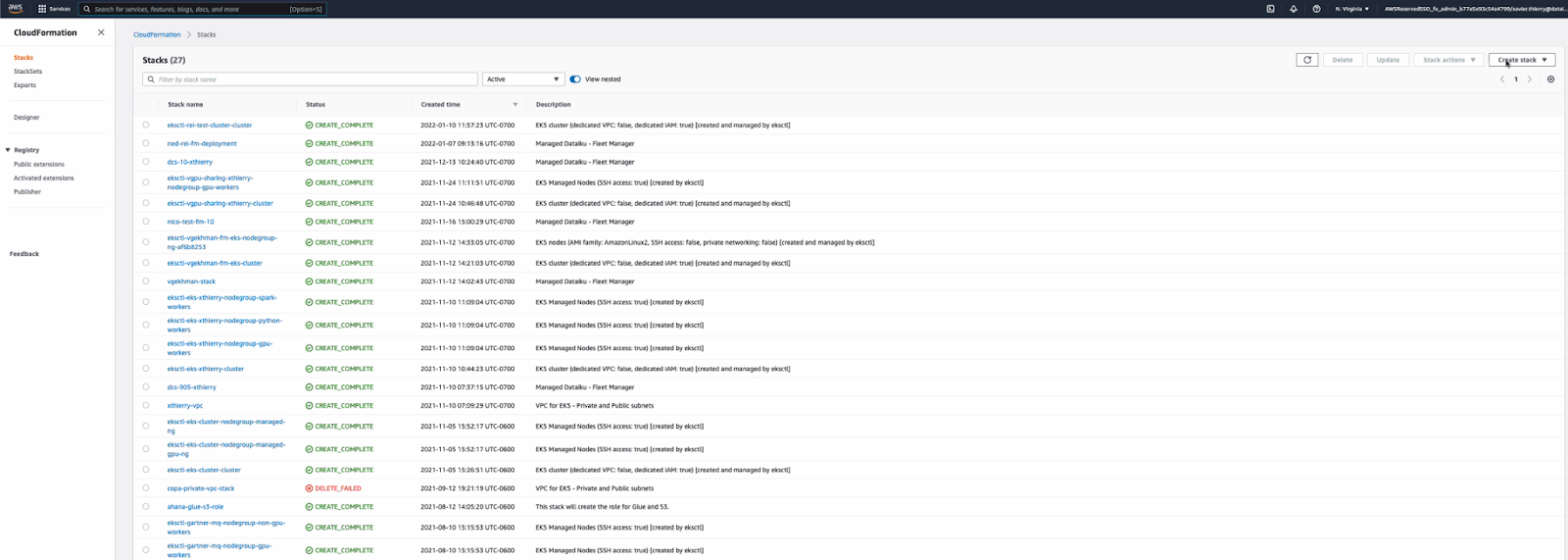Select the vgekhman-stack radio button
The image size is (1568, 560).
click(146, 281)
